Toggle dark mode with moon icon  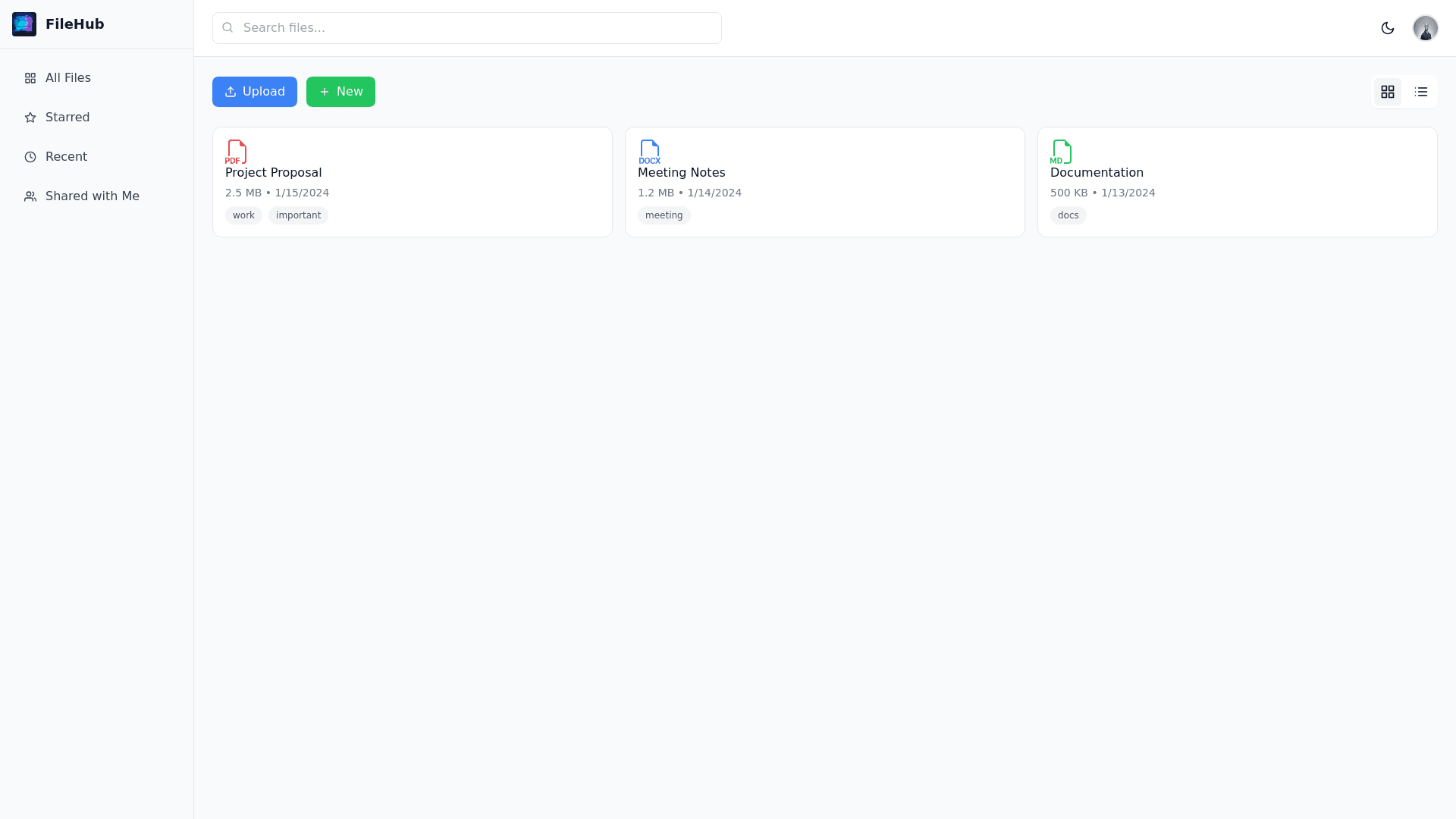coord(1387,28)
